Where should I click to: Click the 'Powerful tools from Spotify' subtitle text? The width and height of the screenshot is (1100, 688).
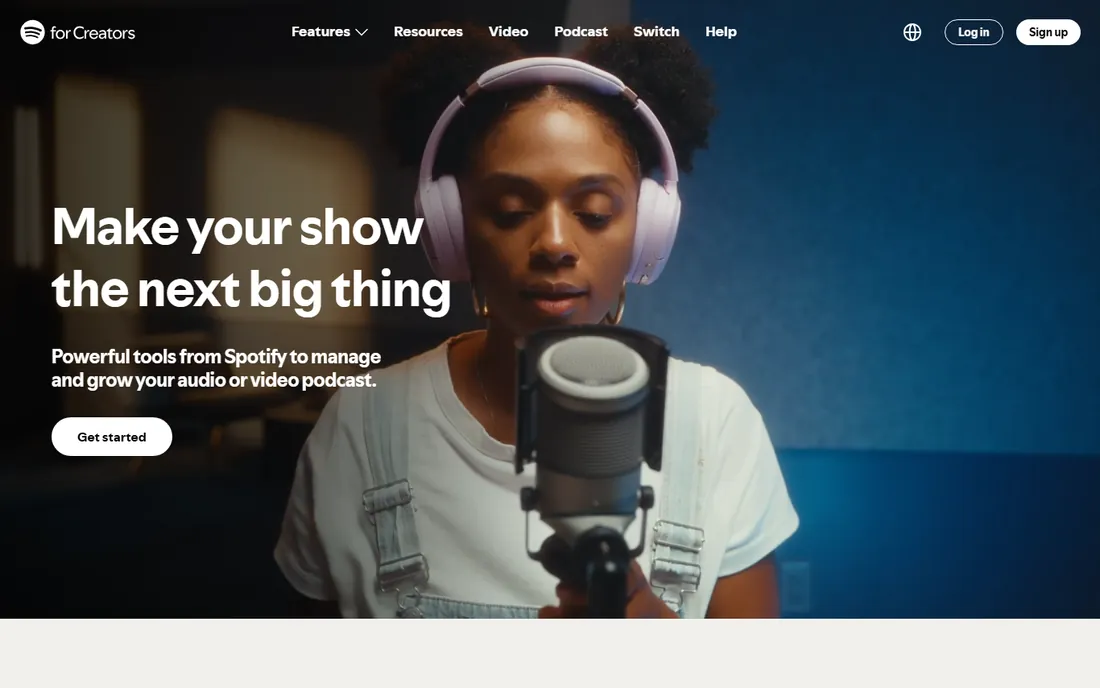(216, 368)
